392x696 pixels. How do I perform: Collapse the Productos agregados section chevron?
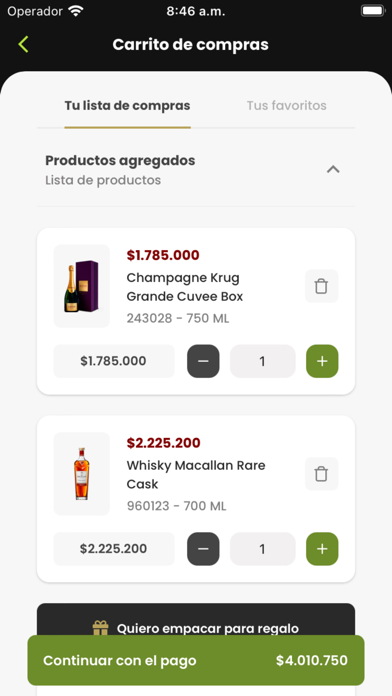(333, 169)
